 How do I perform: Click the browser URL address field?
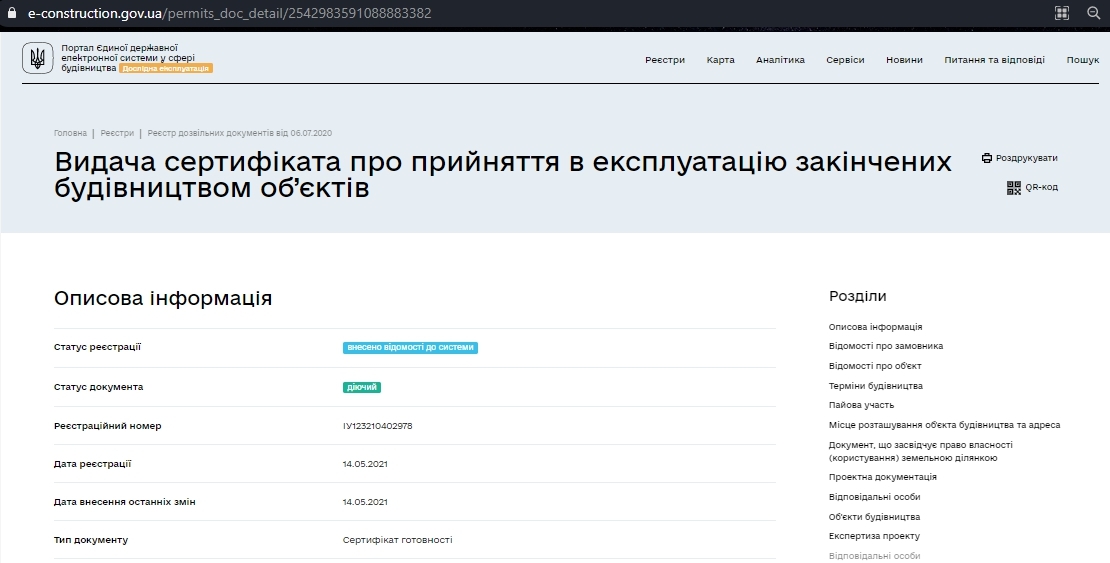pyautogui.click(x=229, y=13)
